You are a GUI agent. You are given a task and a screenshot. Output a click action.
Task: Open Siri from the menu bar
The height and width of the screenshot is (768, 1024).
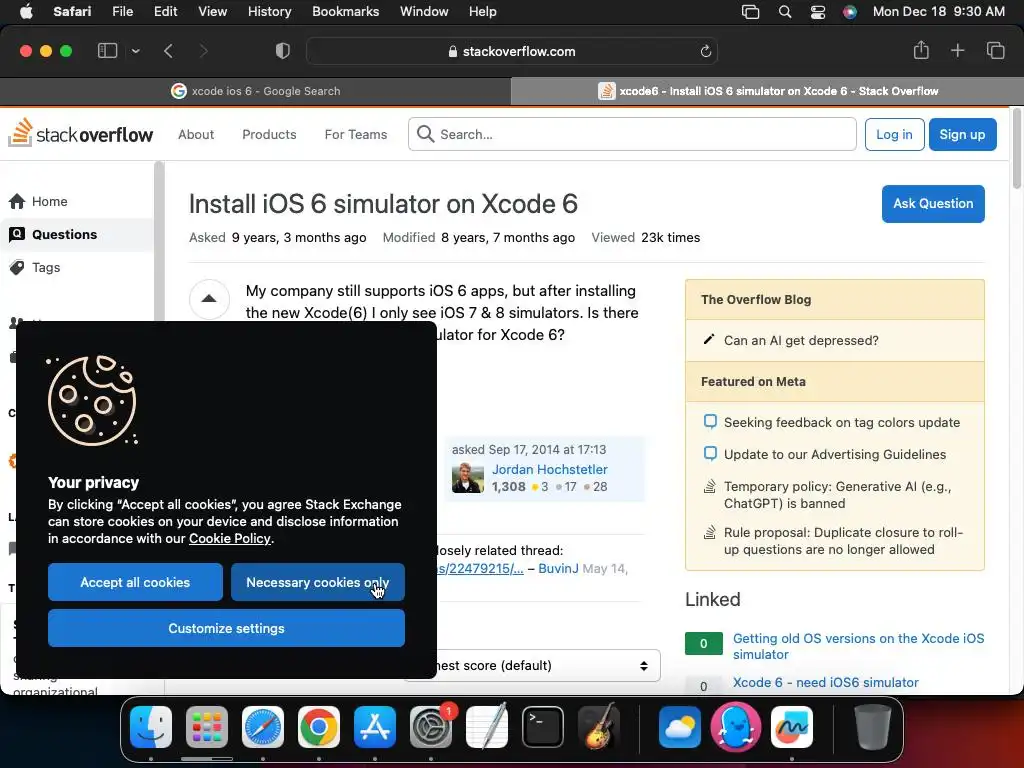click(x=850, y=11)
